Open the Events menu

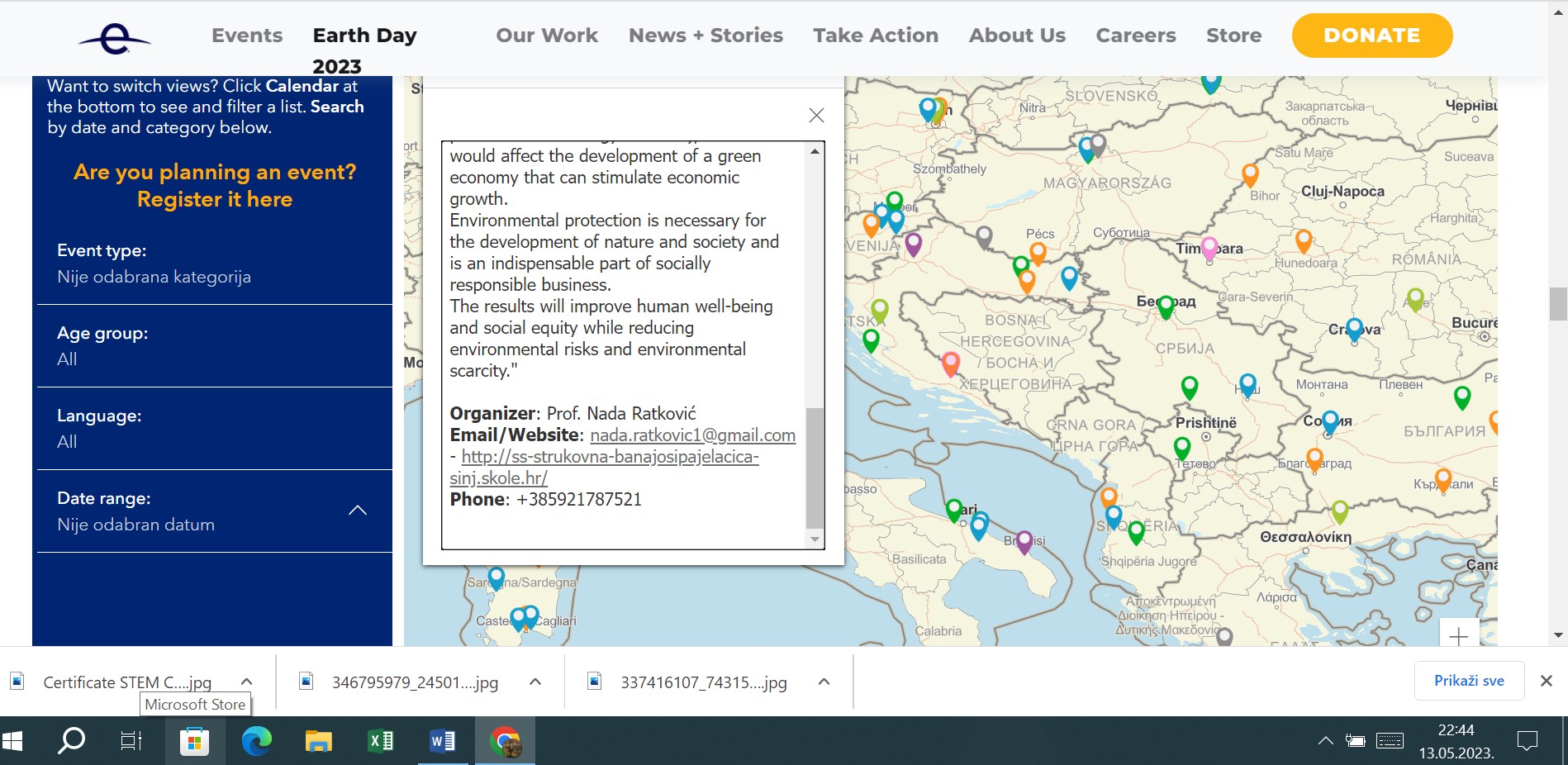click(247, 36)
